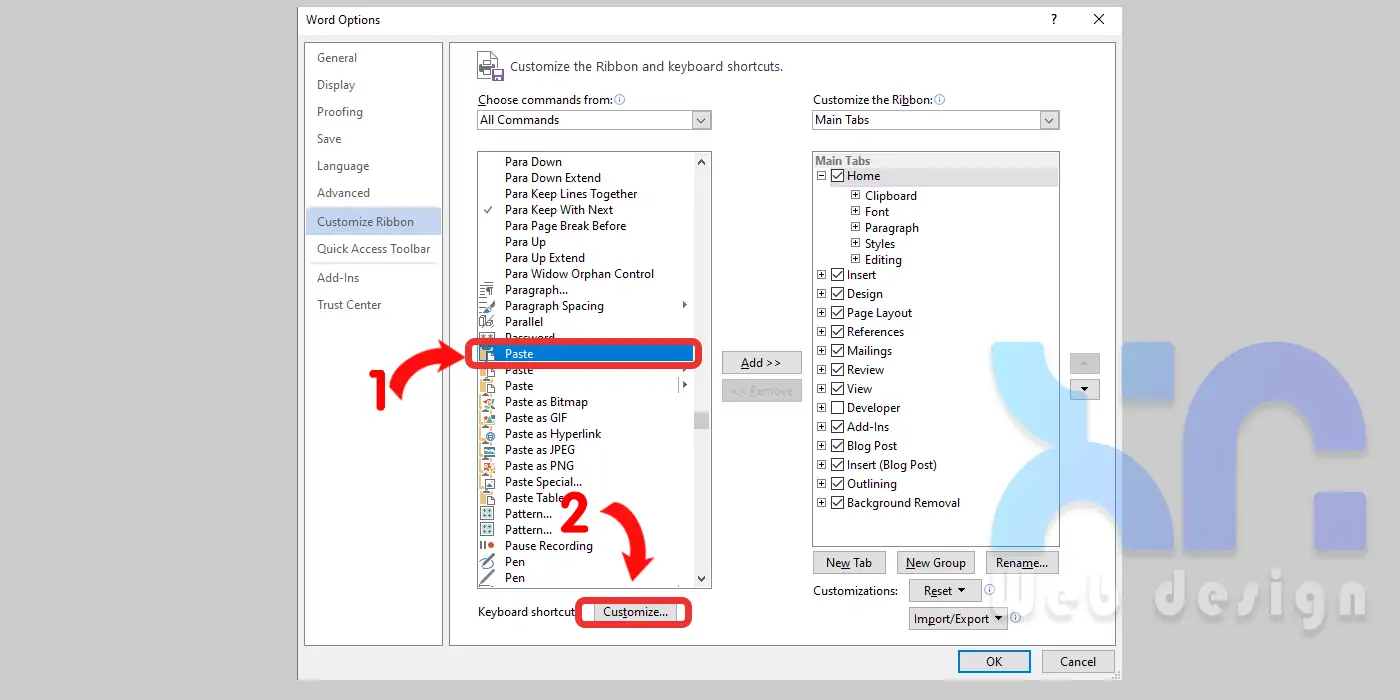Click the Paste as Bitmap command icon

click(x=487, y=402)
